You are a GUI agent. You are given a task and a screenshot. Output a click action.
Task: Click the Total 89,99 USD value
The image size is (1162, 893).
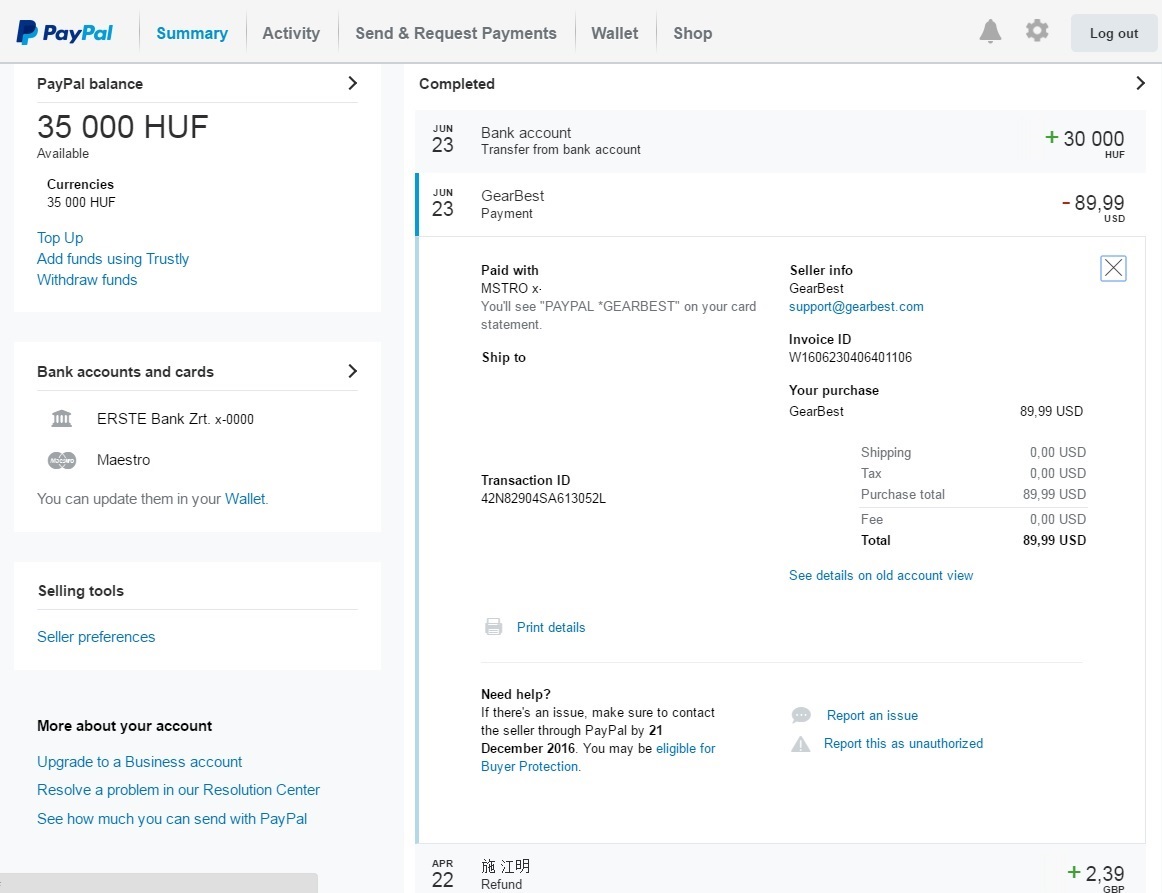click(x=1054, y=540)
